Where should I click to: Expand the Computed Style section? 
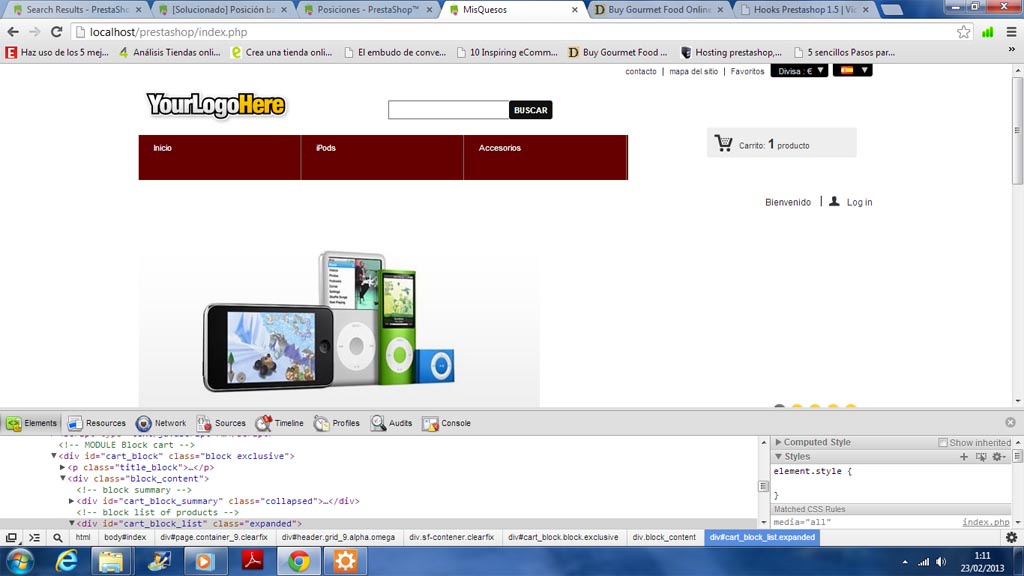(x=778, y=442)
